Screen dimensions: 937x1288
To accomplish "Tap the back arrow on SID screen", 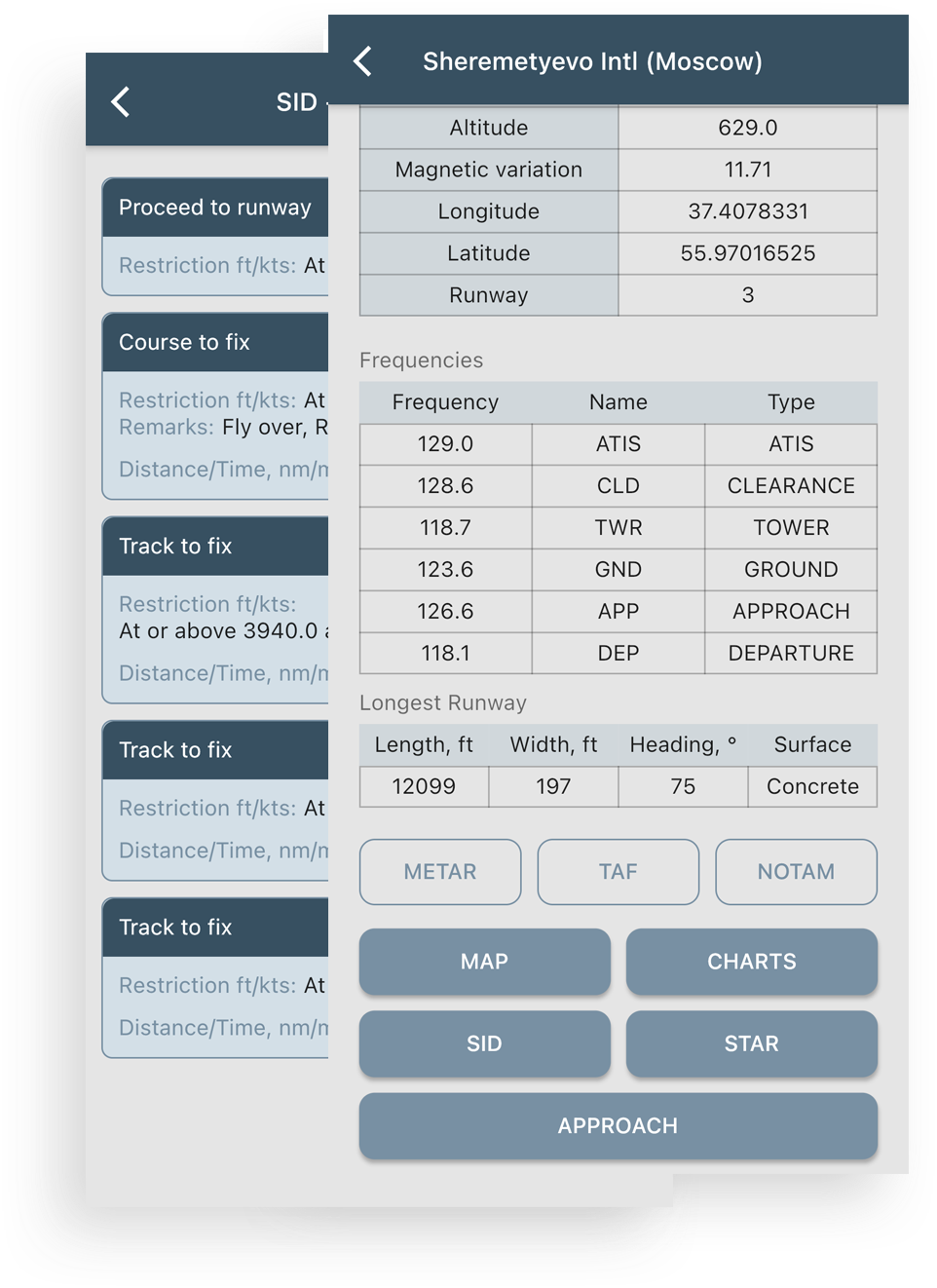I will pyautogui.click(x=121, y=101).
